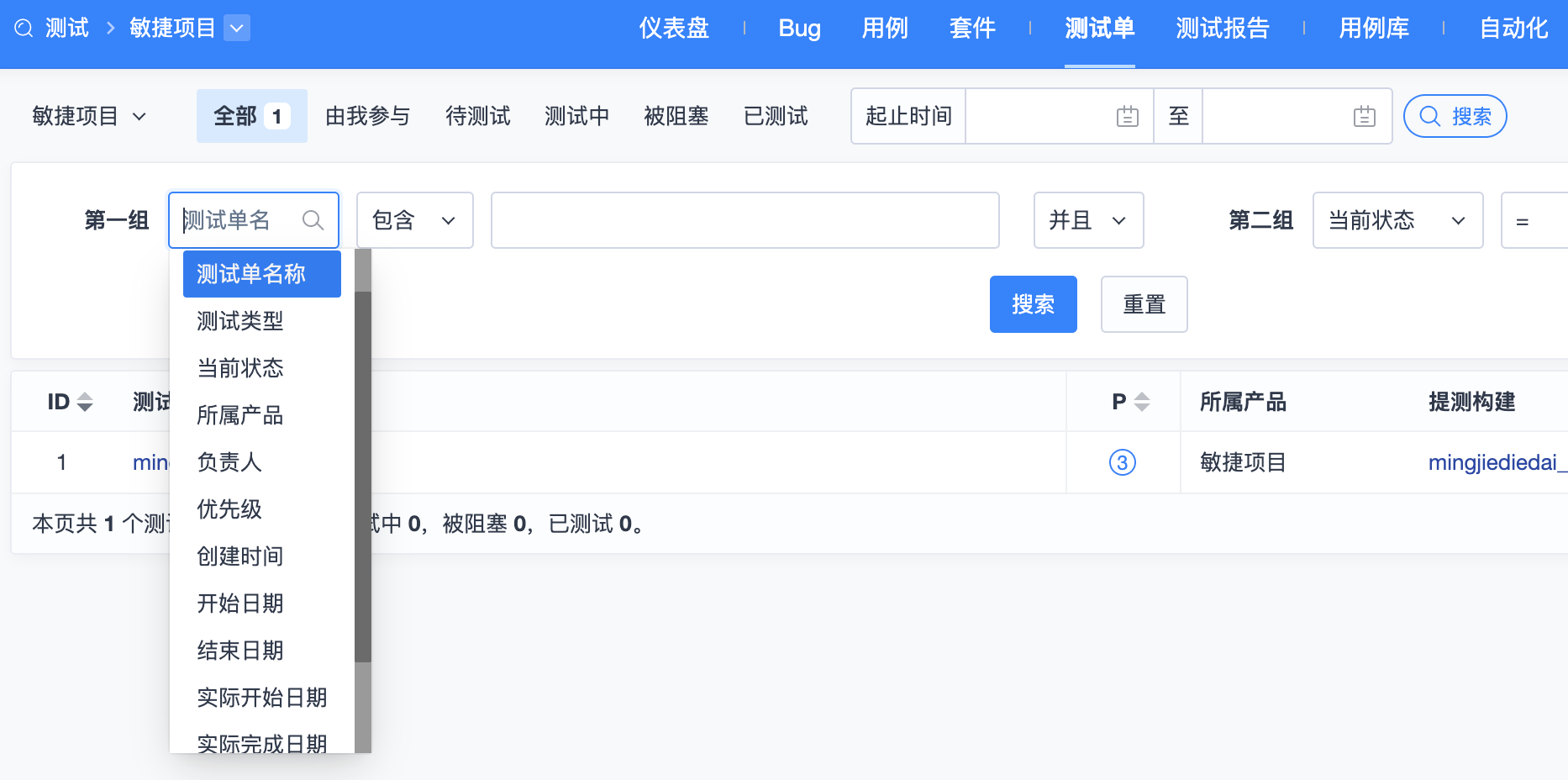Click the outlined 搜索 button at top right
The height and width of the screenshot is (780, 1568).
[x=1455, y=116]
